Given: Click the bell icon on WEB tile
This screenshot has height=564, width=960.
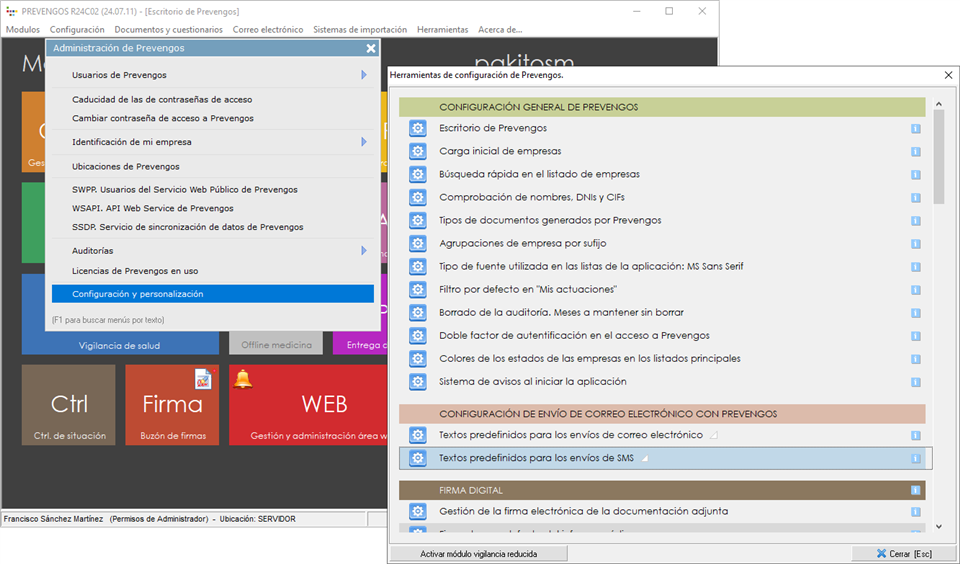Looking at the screenshot, I should pyautogui.click(x=243, y=379).
